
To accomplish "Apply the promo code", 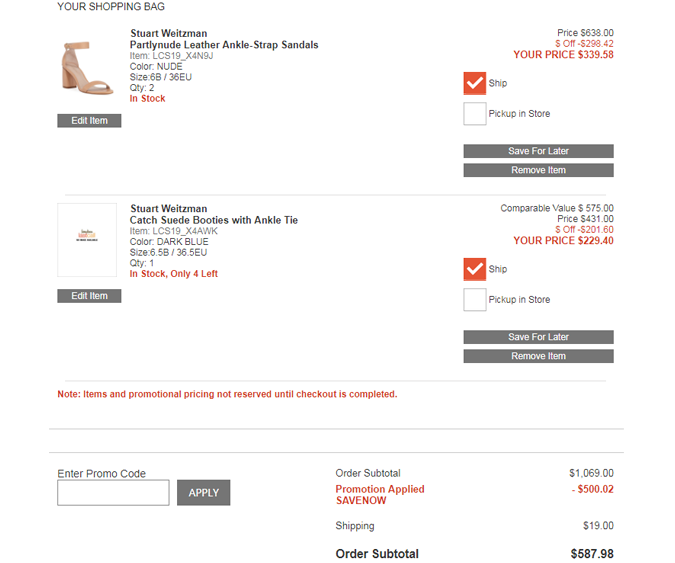I will pyautogui.click(x=203, y=493).
